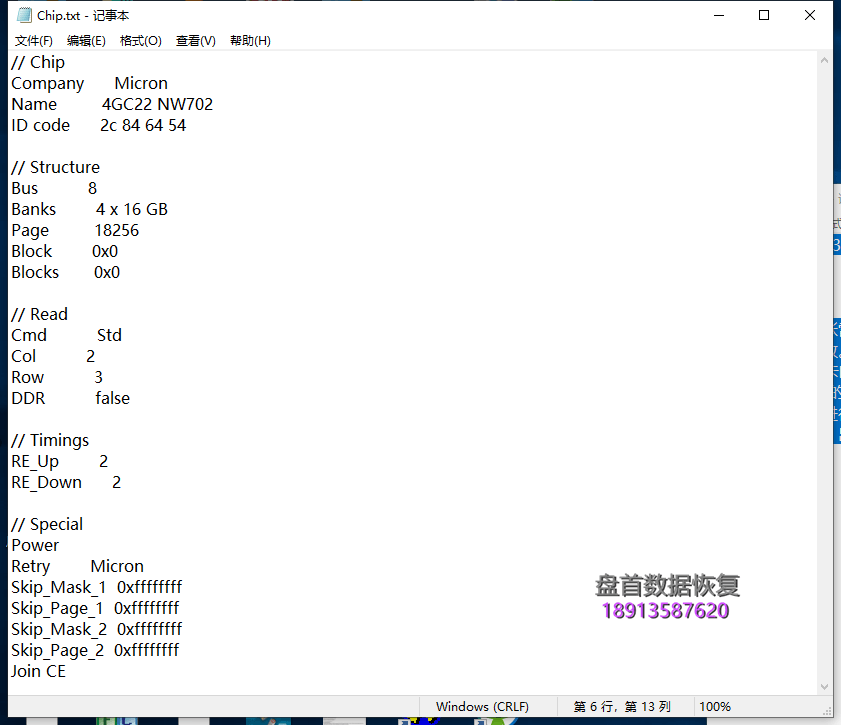This screenshot has width=841, height=725.
Task: Click the scroll down arrow
Action: click(x=824, y=686)
